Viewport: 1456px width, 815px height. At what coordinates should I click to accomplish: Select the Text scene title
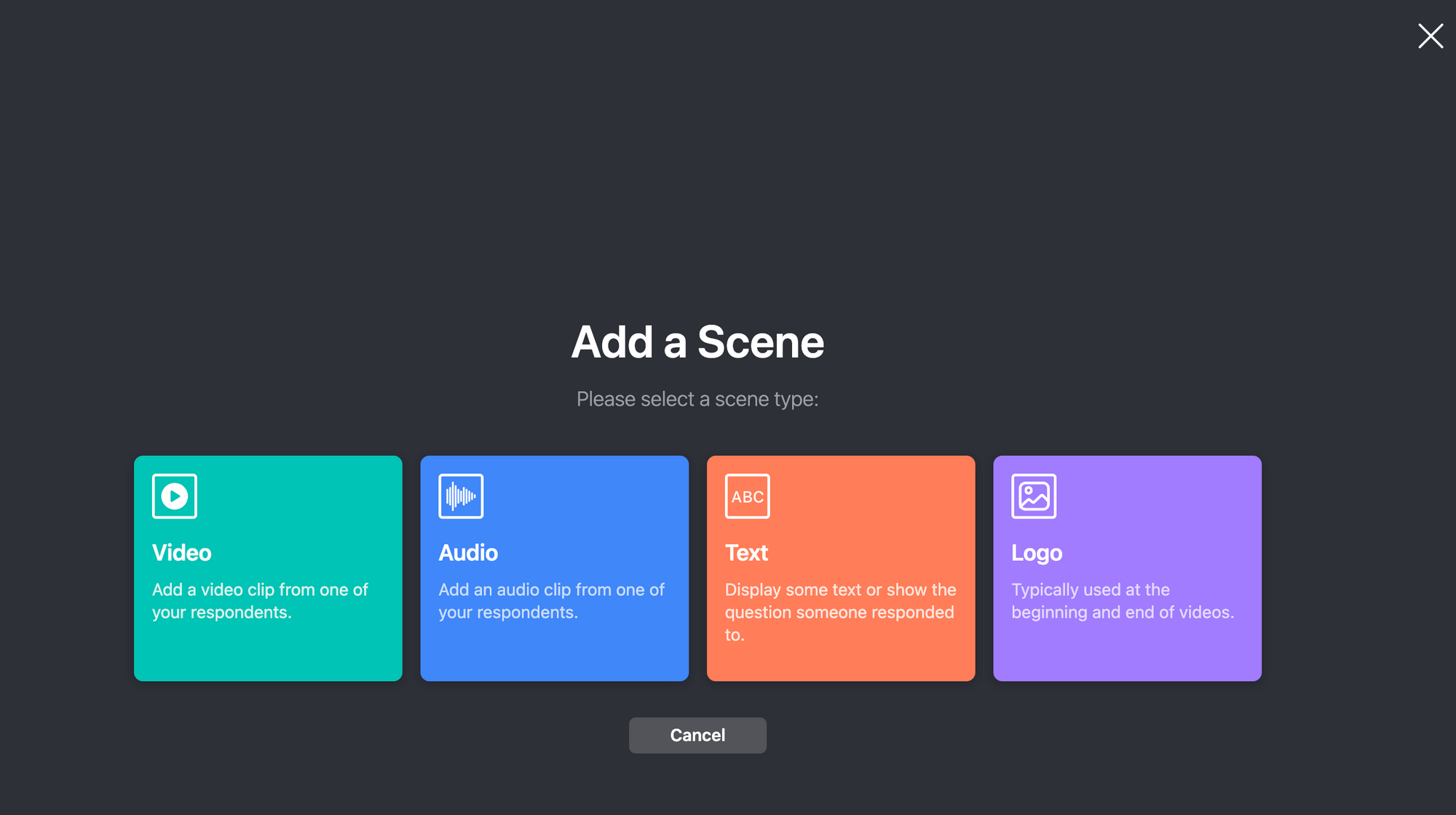coord(746,553)
